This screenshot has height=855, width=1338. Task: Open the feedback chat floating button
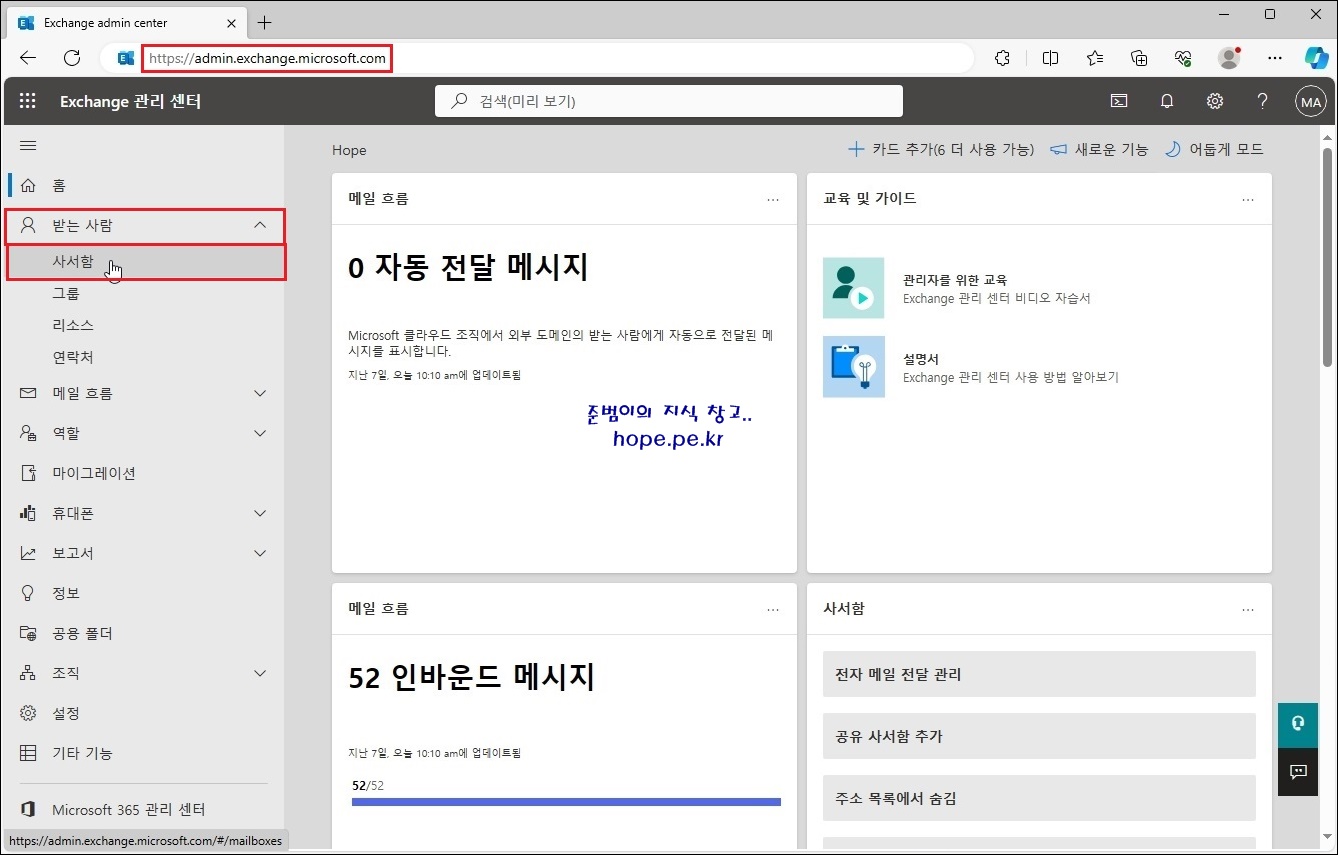[1298, 771]
